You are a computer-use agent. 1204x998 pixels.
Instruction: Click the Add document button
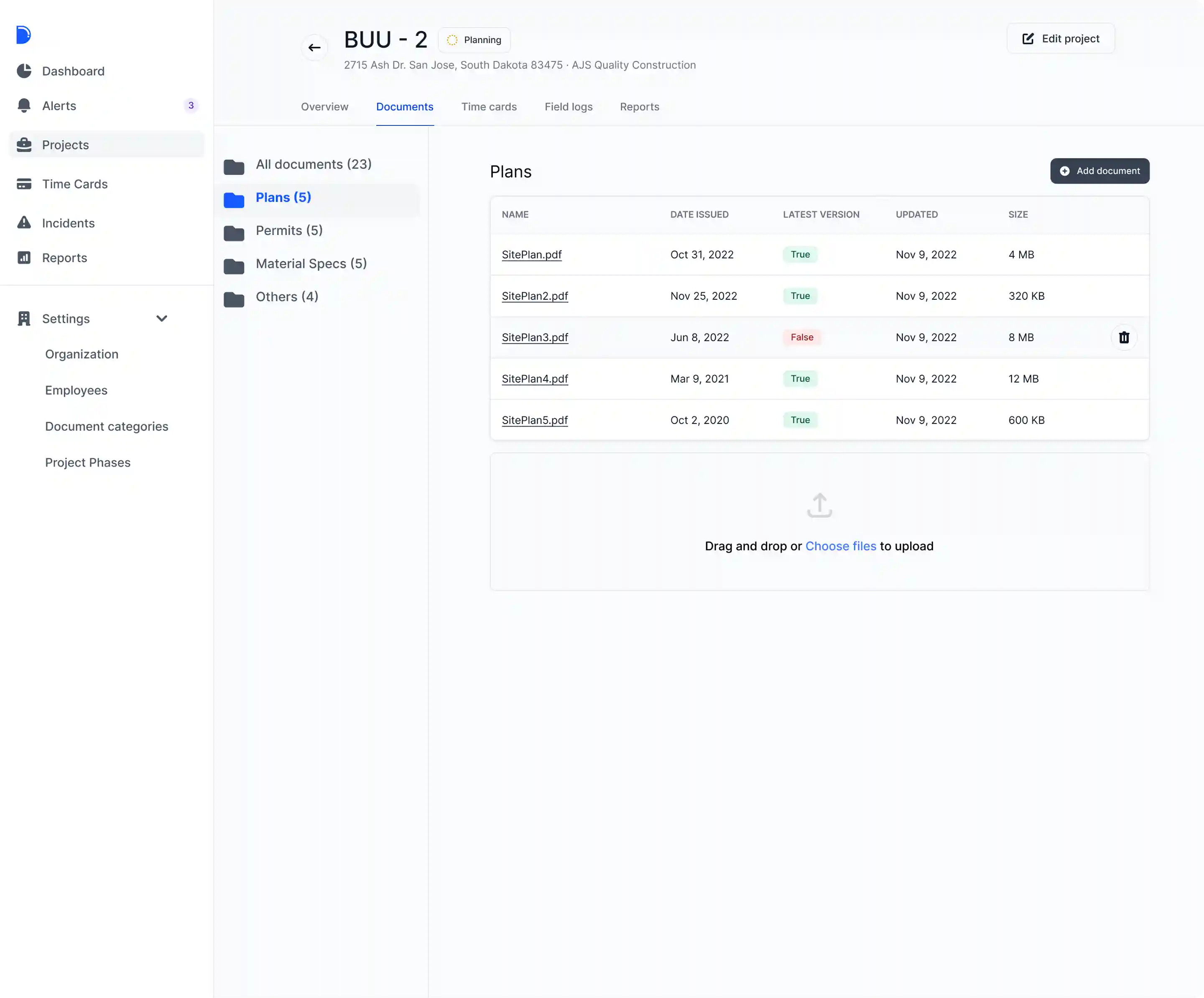(1099, 171)
